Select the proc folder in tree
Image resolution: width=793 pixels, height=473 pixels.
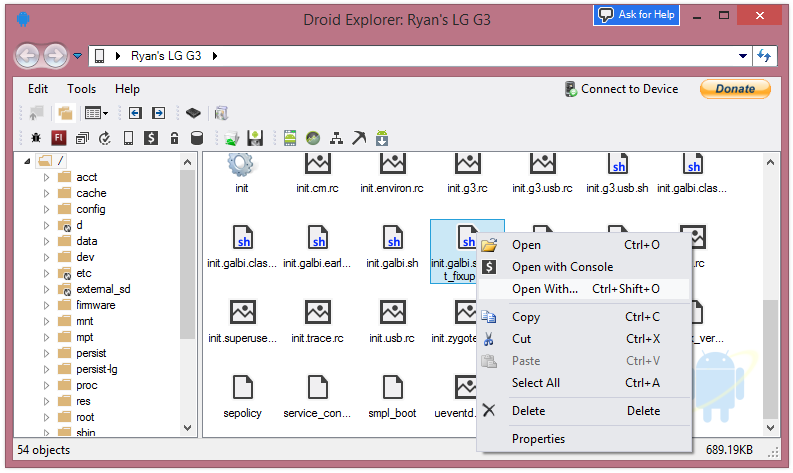86,385
